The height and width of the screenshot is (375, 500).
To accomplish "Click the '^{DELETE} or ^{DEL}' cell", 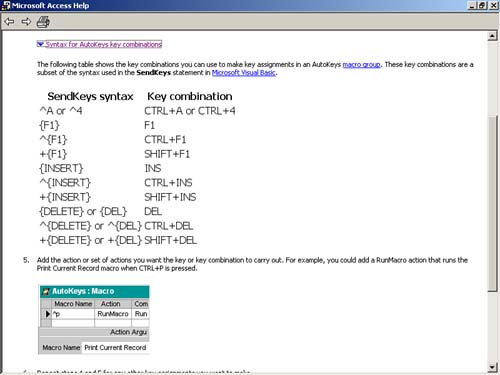I will coord(91,226).
